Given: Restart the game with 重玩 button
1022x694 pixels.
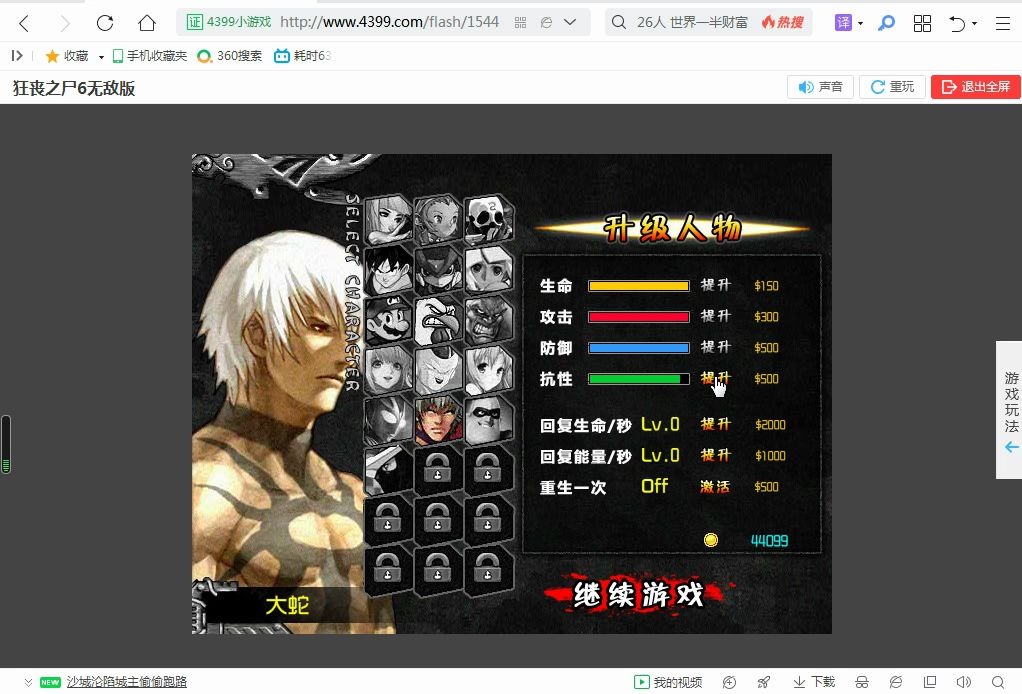Looking at the screenshot, I should point(892,87).
